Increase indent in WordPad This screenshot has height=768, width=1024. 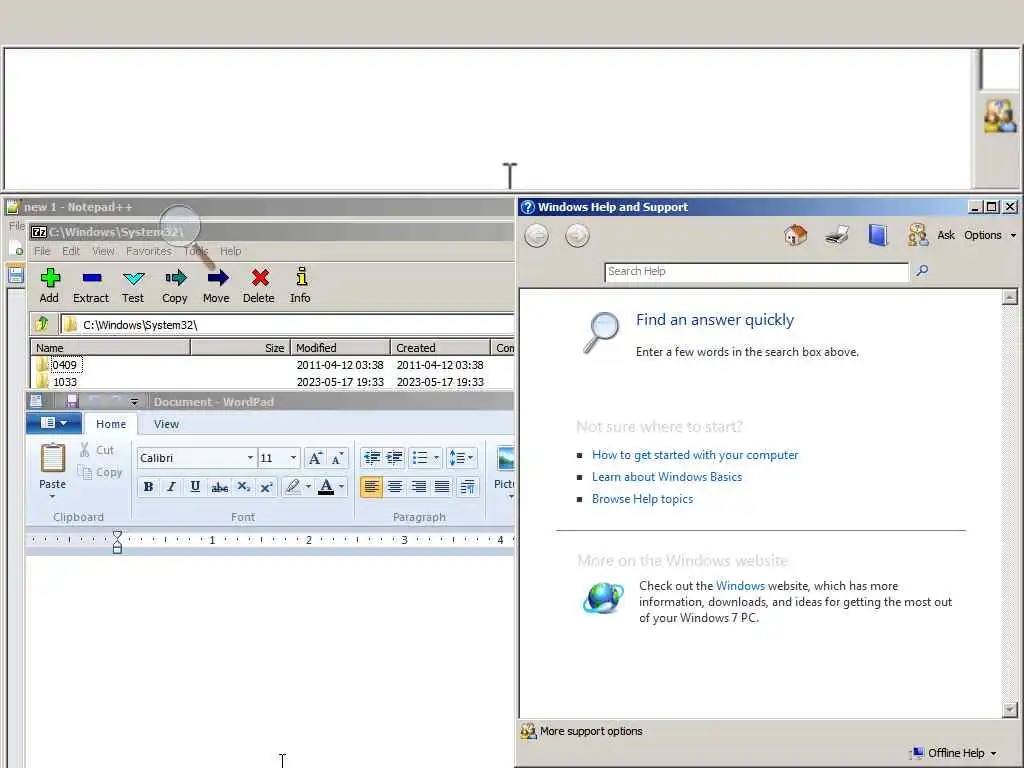[394, 458]
